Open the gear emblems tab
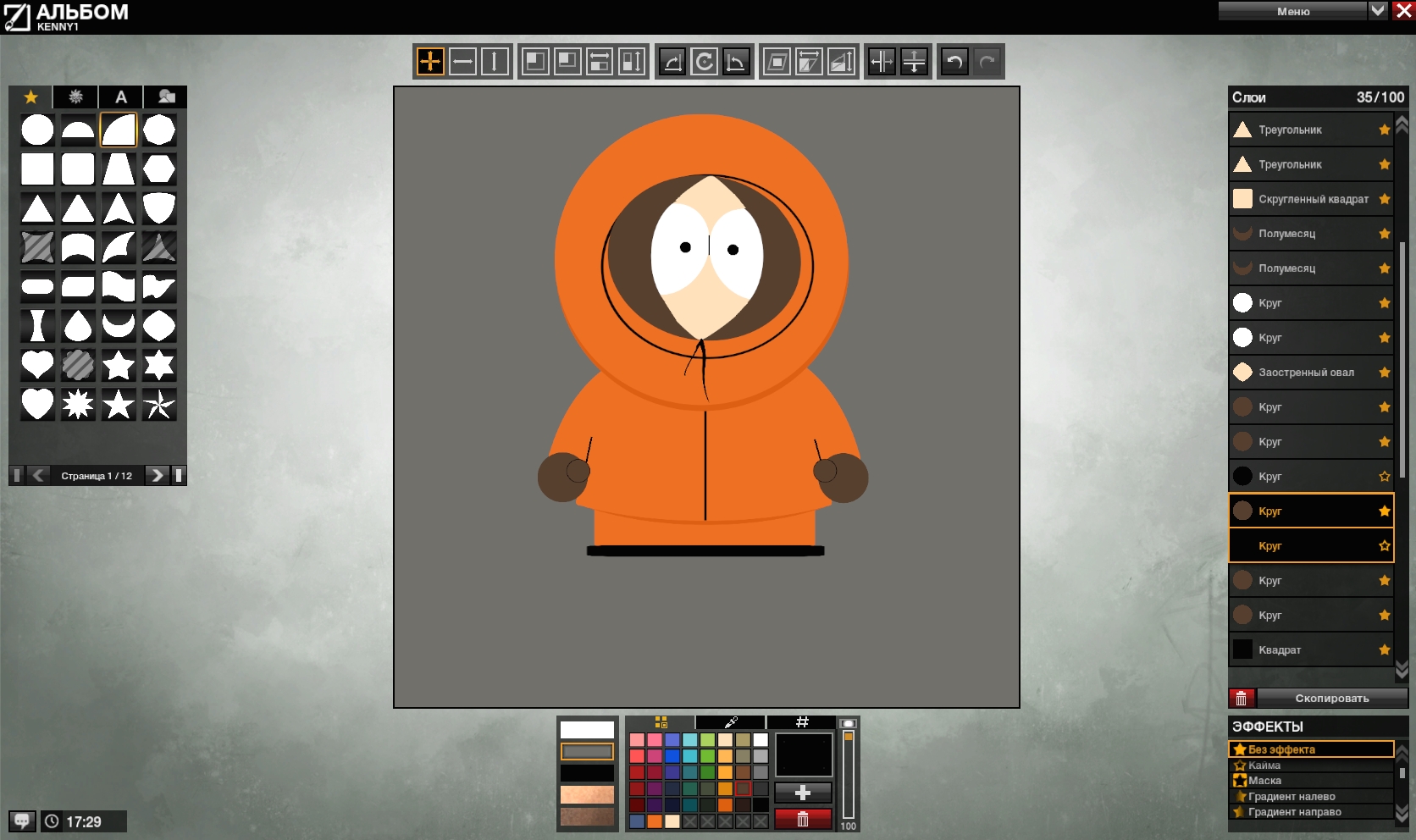 tap(75, 97)
